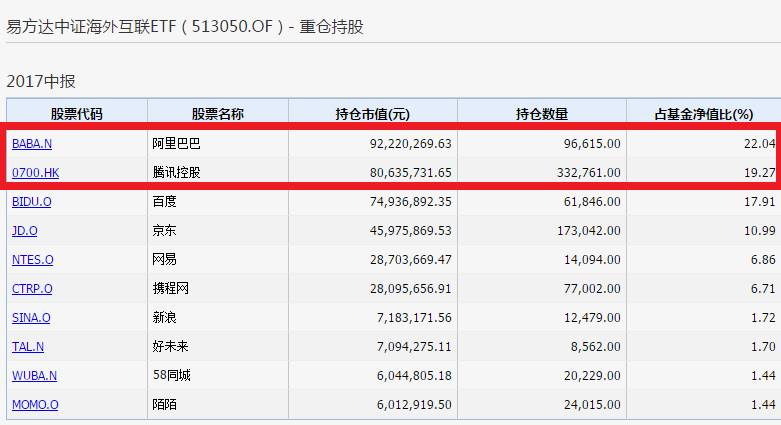Click the holding quantity 173,042.00
This screenshot has height=425, width=781.
click(x=589, y=231)
